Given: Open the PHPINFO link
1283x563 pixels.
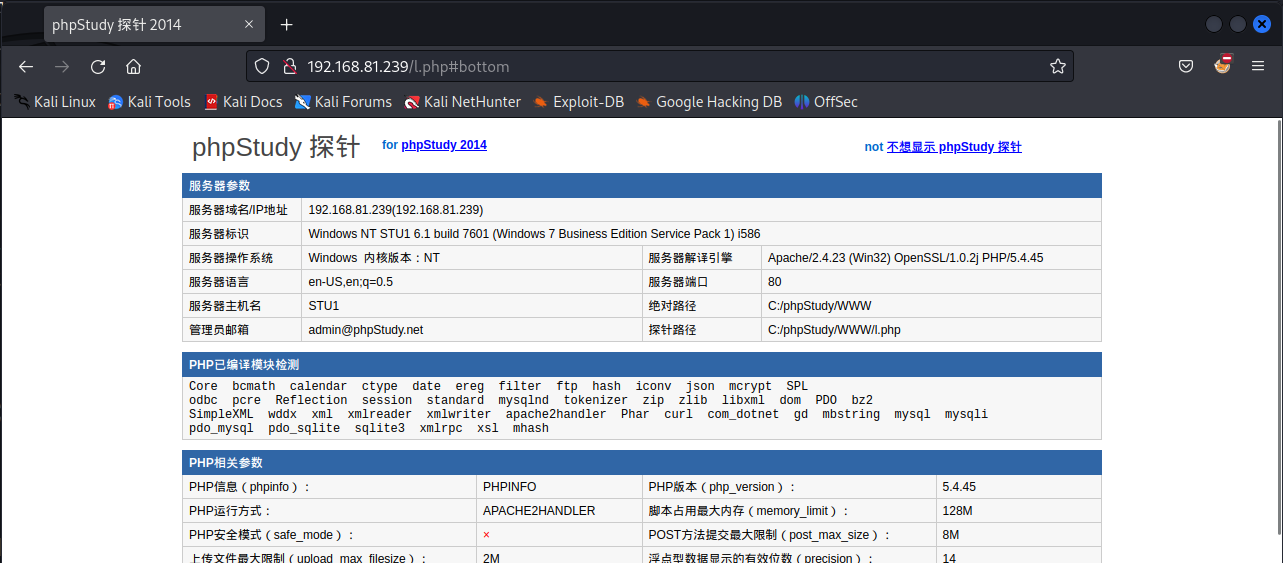Looking at the screenshot, I should [509, 487].
